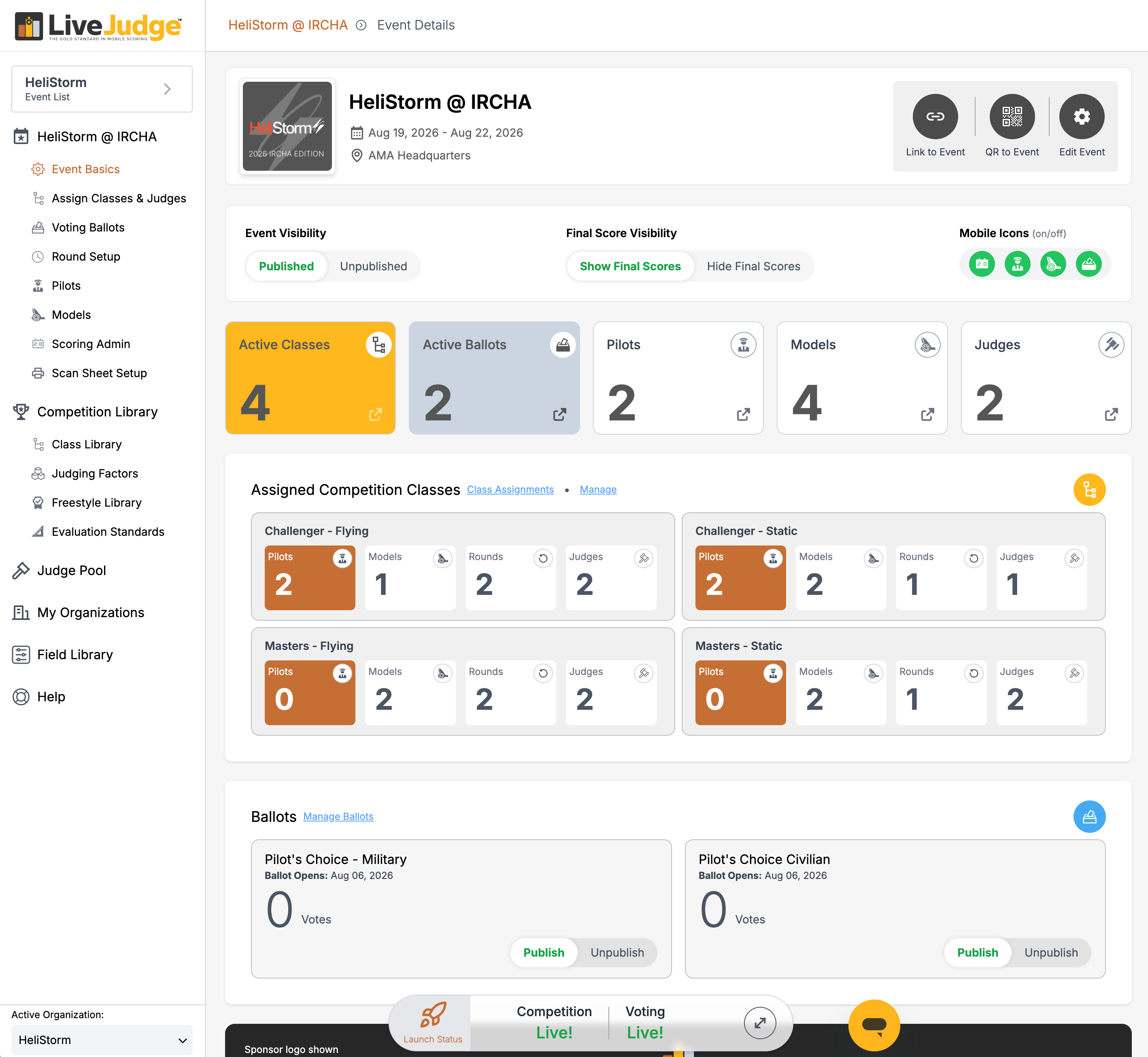Set event visibility to Unpublished
Viewport: 1148px width, 1057px height.
(x=373, y=266)
